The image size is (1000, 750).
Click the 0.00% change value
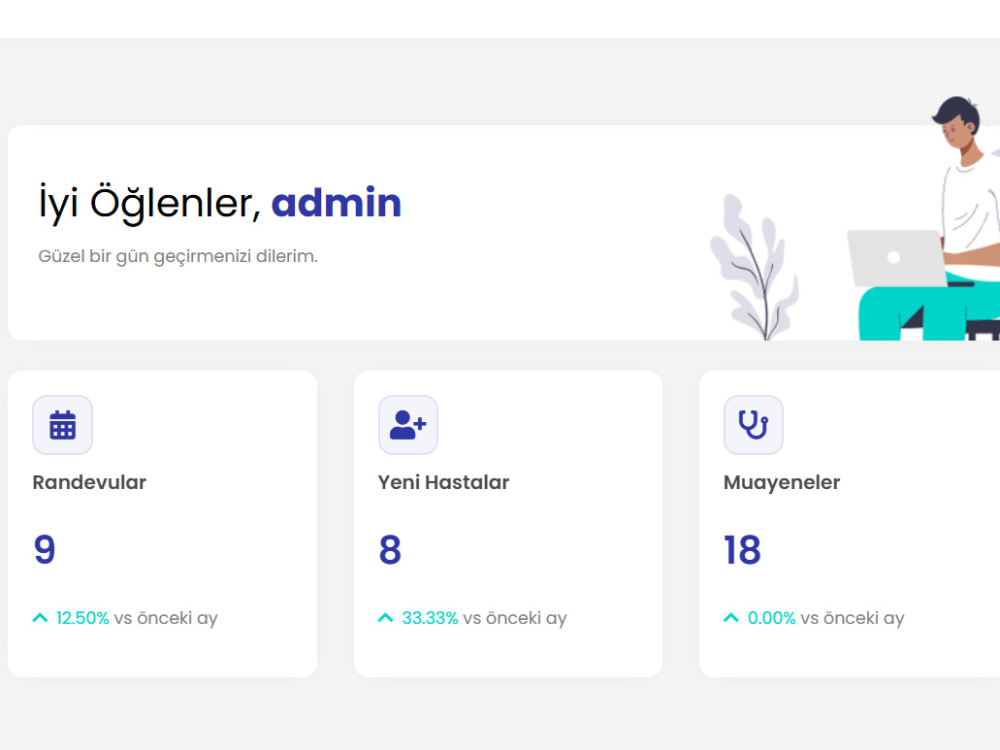point(772,618)
